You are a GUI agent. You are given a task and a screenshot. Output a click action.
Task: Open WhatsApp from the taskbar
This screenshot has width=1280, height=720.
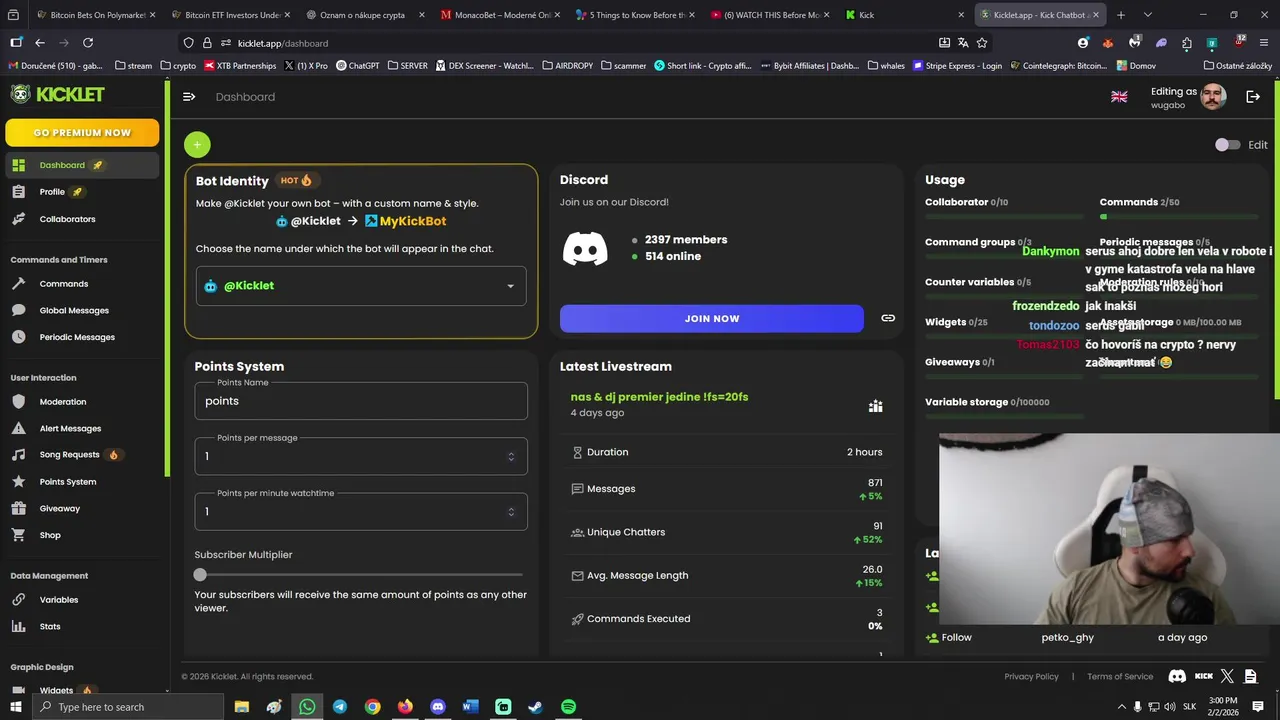(x=307, y=707)
